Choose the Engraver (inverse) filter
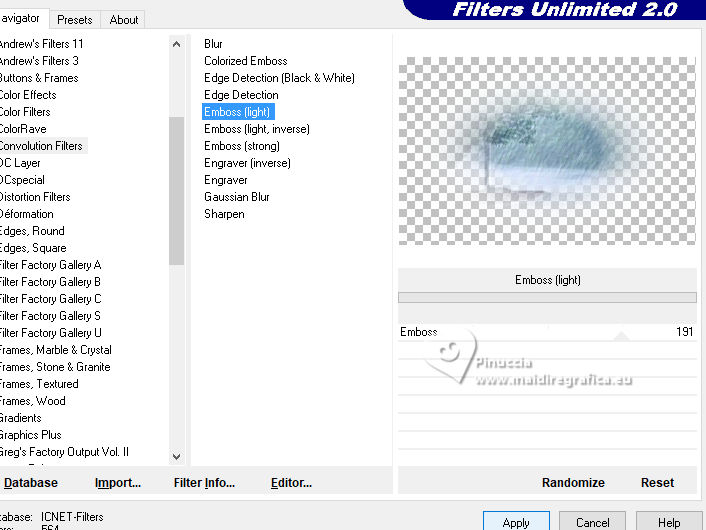The image size is (706, 530). coord(247,163)
